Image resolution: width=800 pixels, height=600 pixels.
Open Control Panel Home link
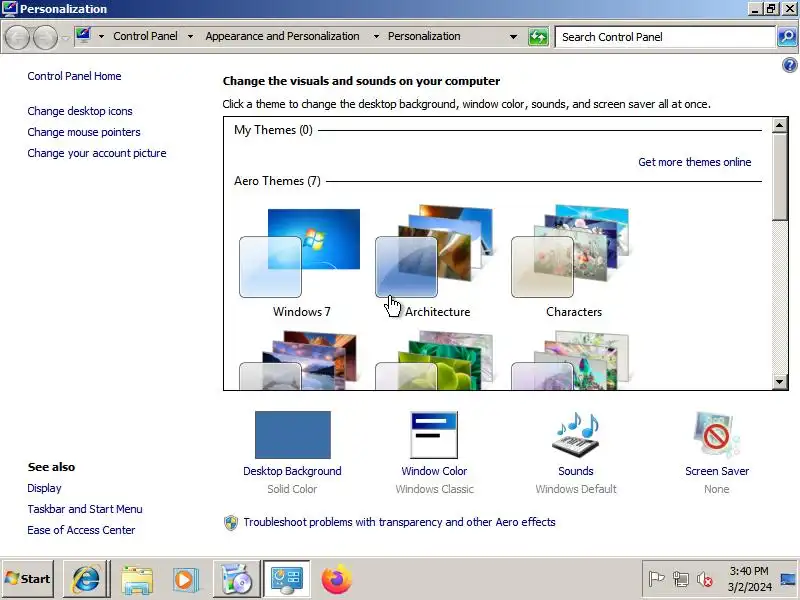coord(74,76)
